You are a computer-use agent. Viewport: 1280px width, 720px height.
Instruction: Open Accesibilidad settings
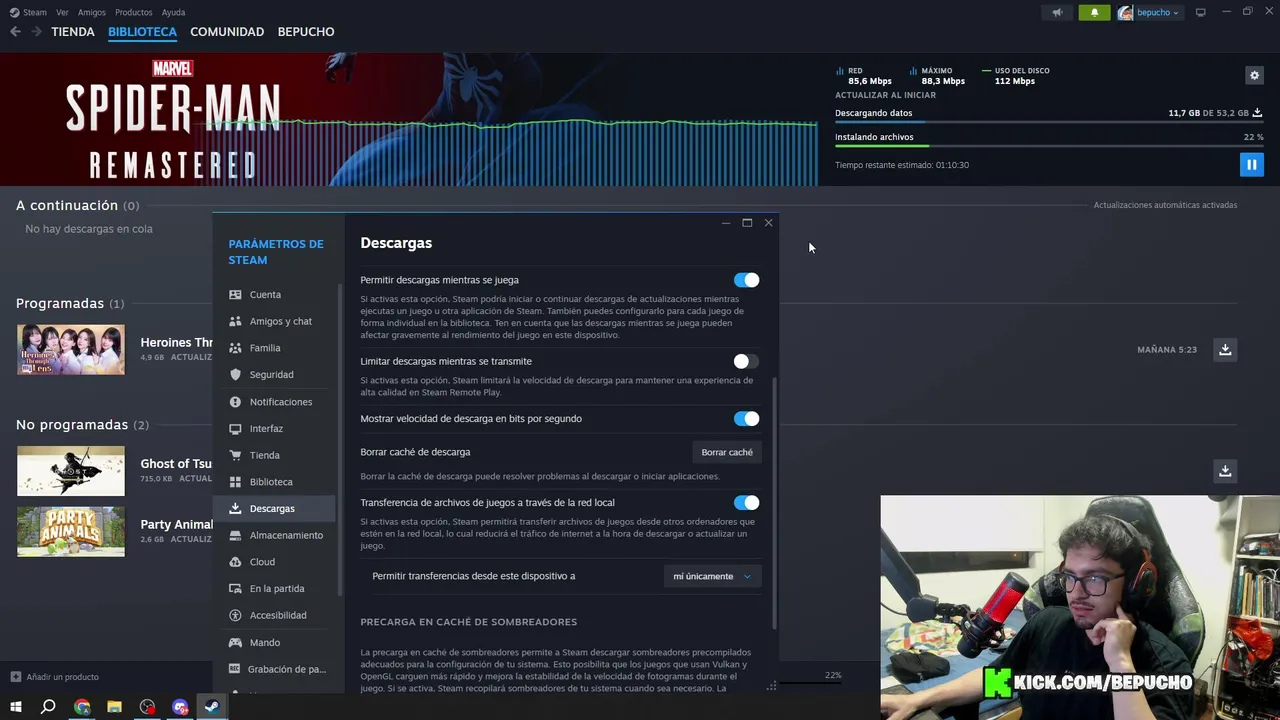278,615
